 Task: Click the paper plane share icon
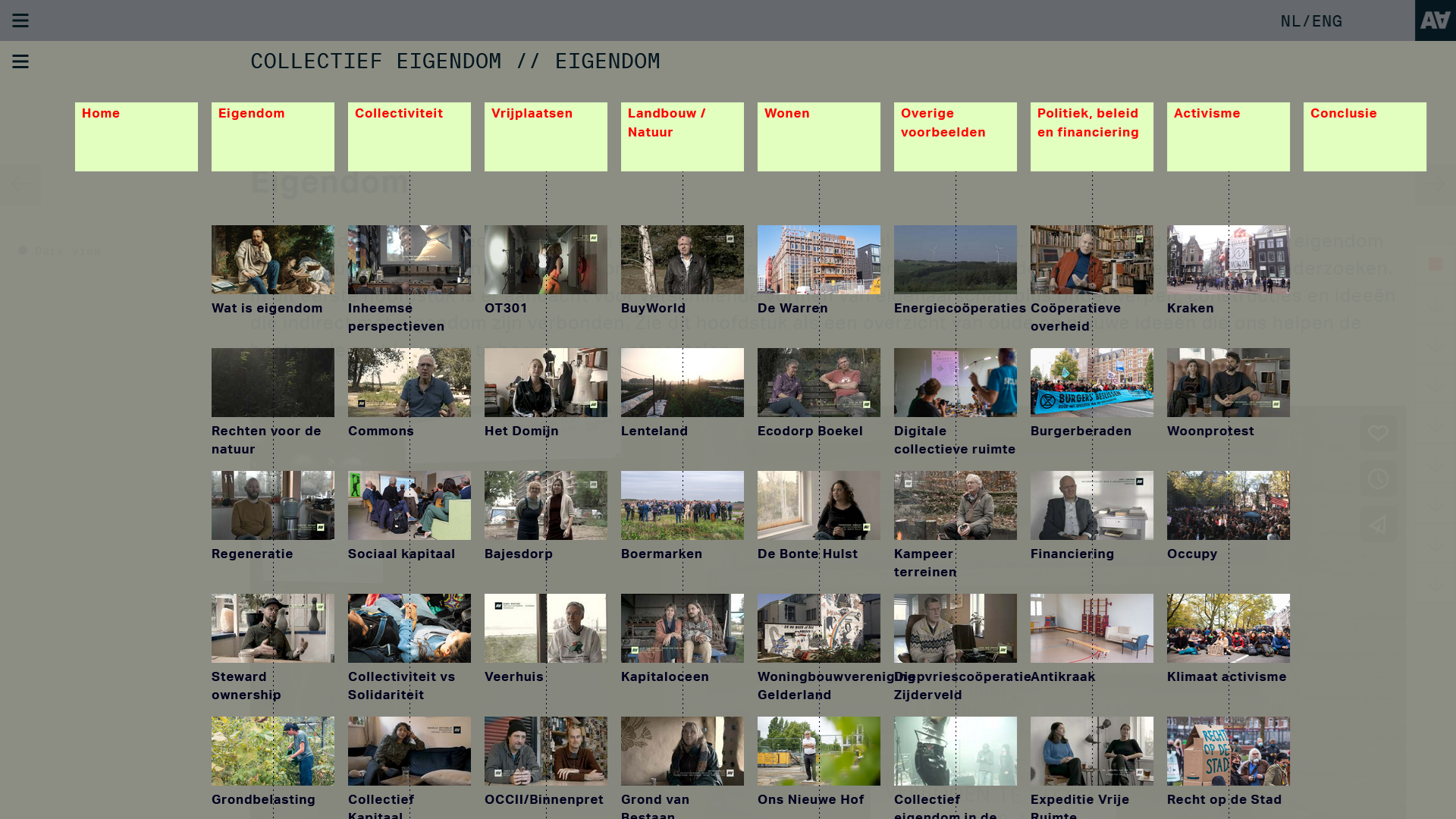click(x=1379, y=524)
